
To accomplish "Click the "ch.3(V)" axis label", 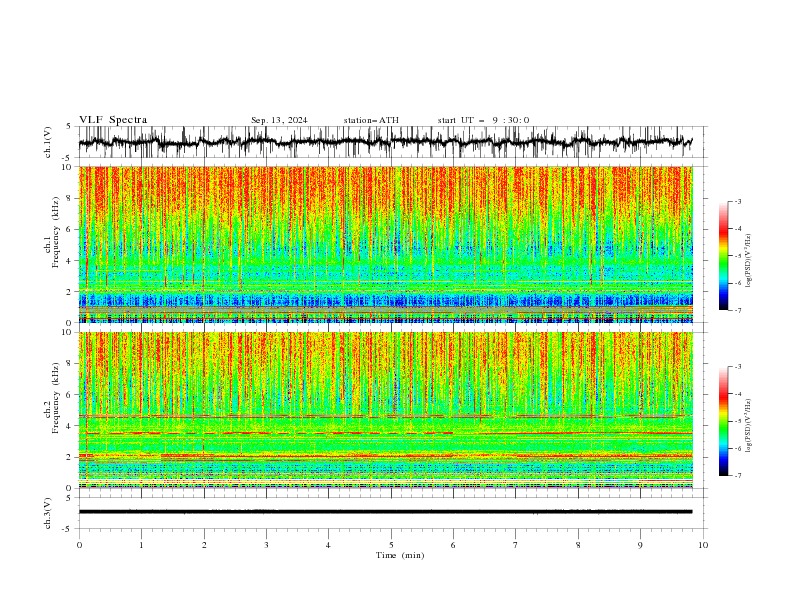I will point(48,513).
